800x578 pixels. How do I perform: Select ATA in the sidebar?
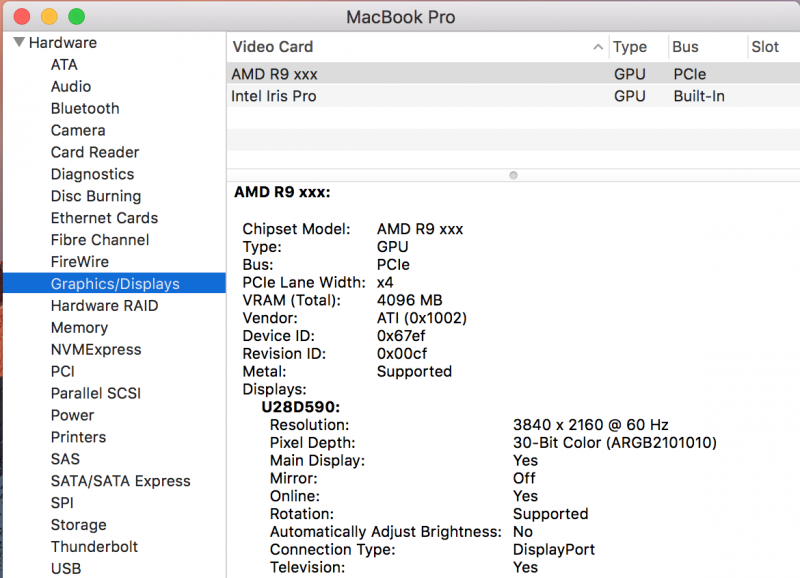(x=64, y=65)
